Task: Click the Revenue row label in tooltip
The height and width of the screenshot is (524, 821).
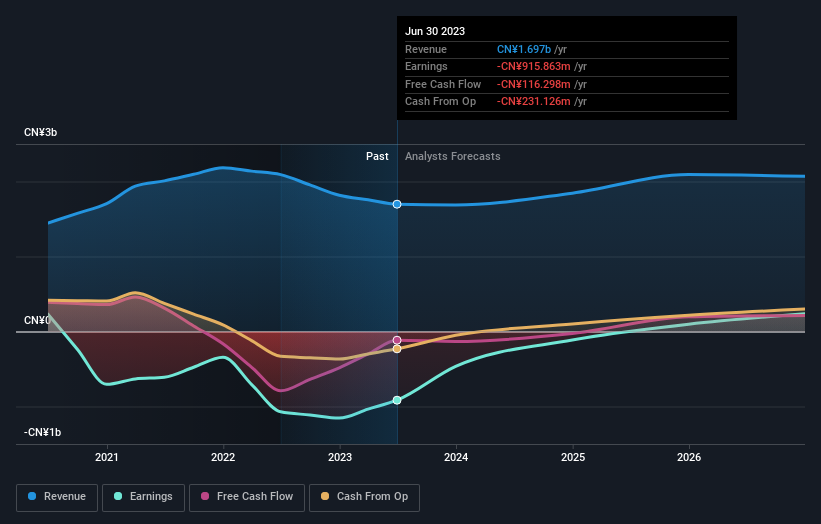Action: [426, 49]
